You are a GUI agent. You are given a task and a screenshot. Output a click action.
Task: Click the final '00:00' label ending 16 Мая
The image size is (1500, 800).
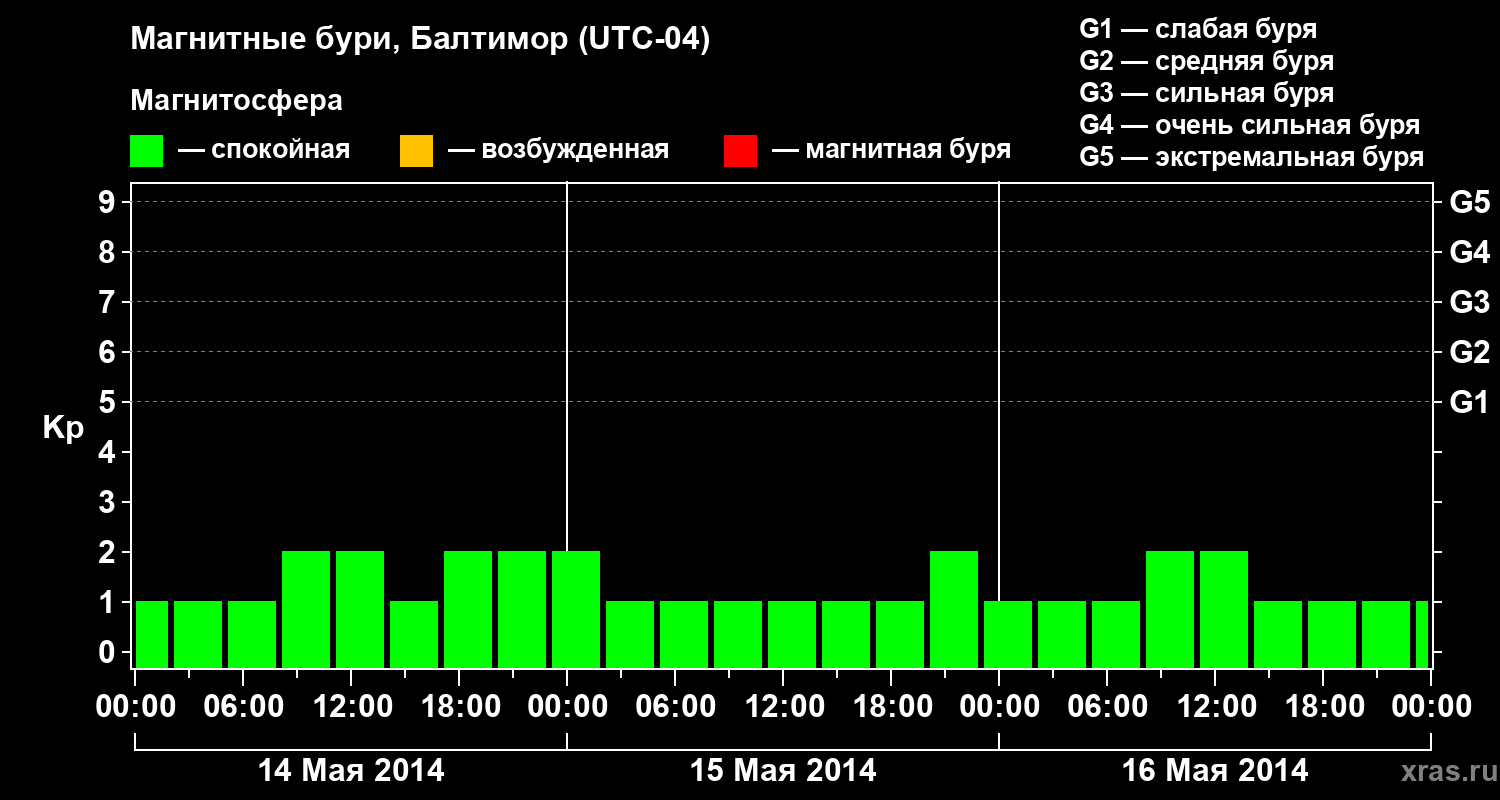click(1431, 707)
